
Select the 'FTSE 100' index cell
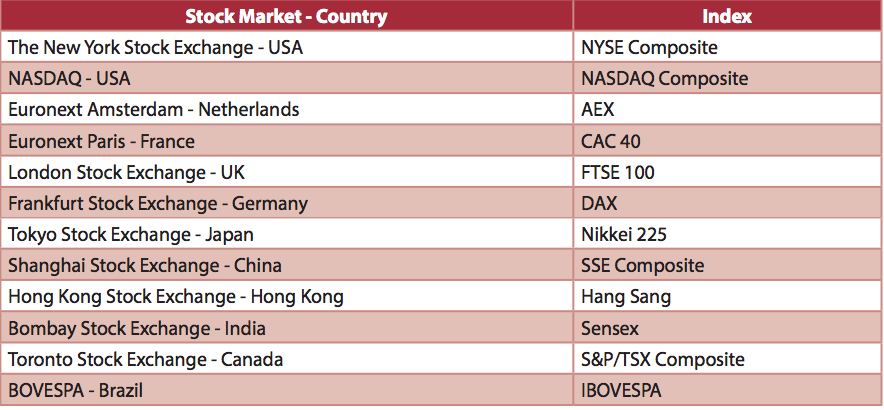pos(617,172)
